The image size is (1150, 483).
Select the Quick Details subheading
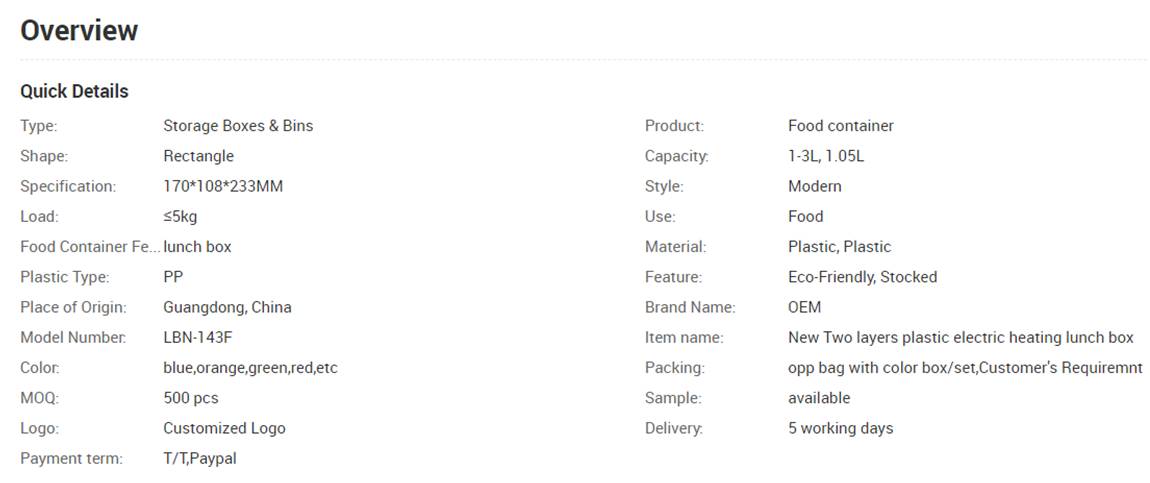click(x=74, y=92)
